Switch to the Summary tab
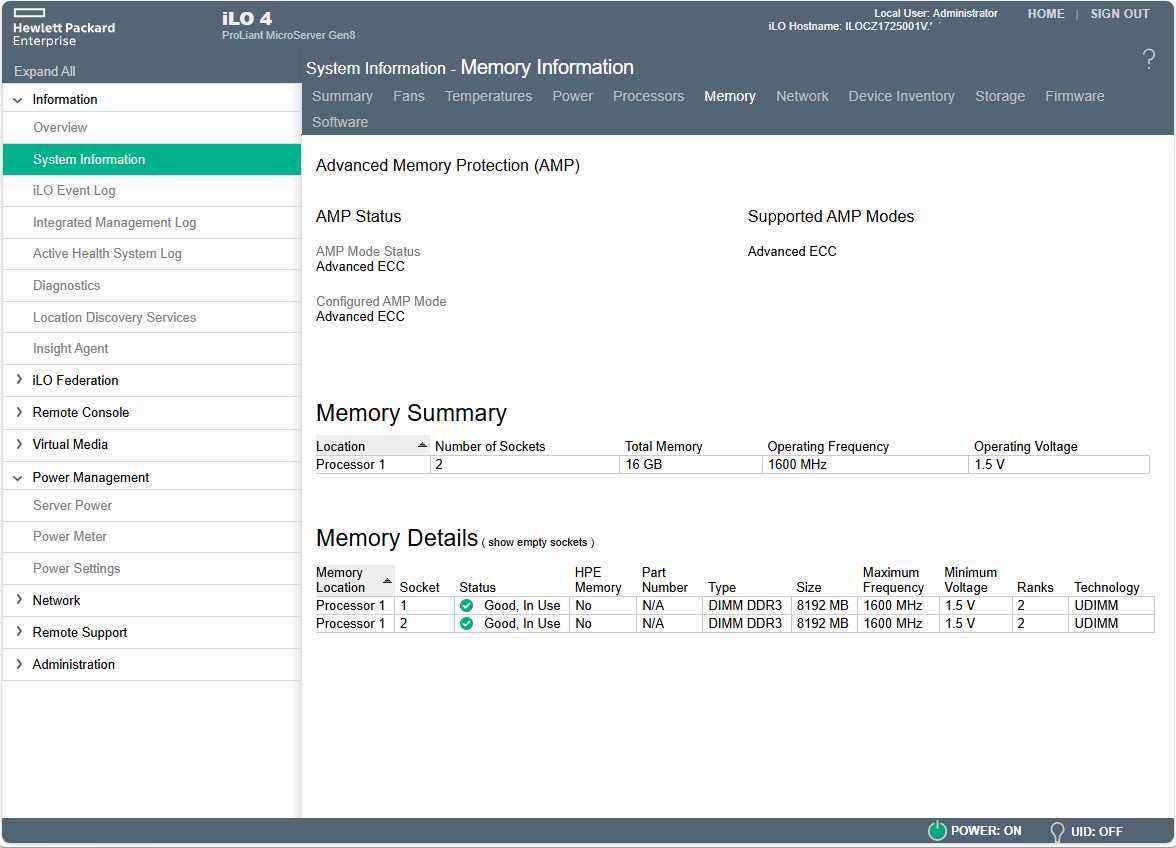This screenshot has width=1176, height=848. [342, 96]
